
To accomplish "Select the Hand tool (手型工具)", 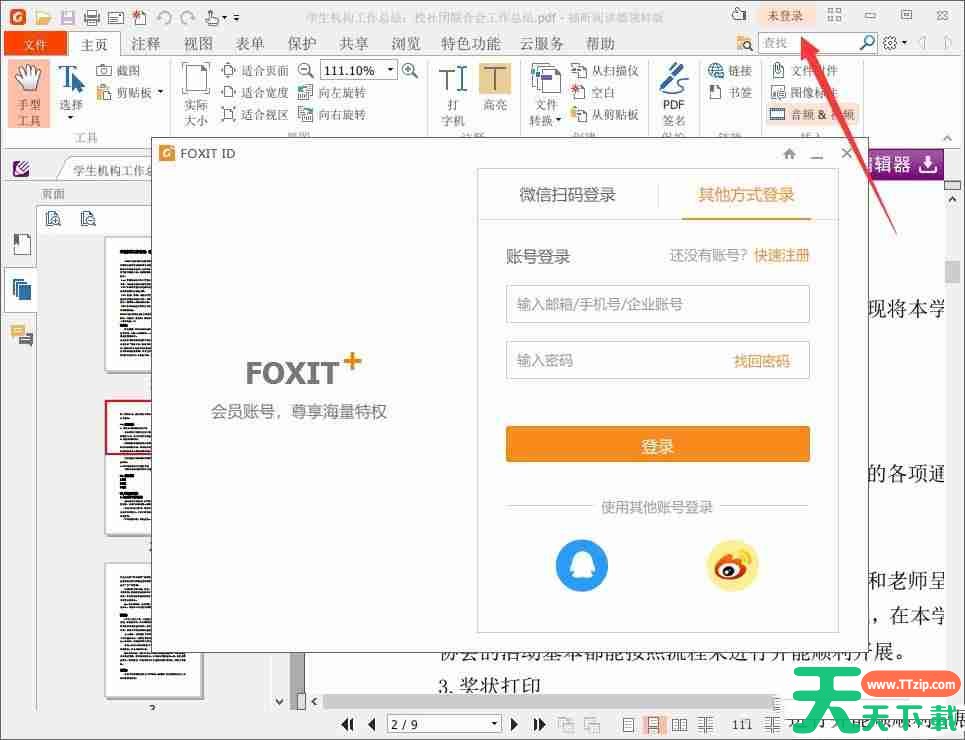I will (29, 94).
